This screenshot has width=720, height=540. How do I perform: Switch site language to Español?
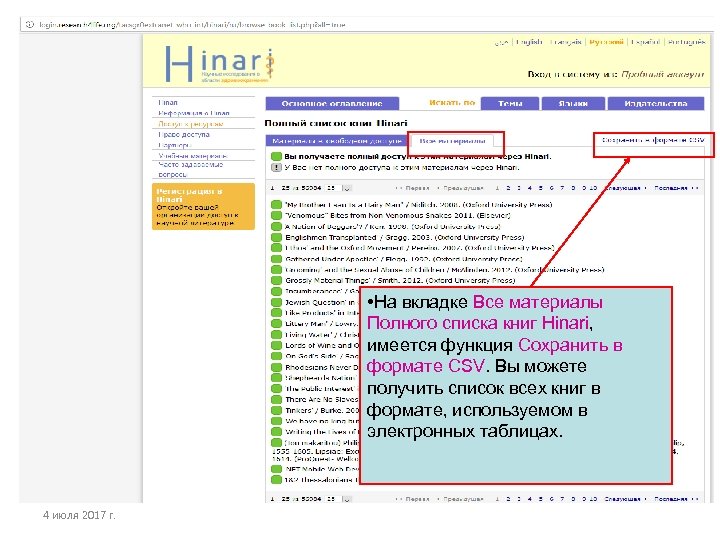(x=645, y=42)
